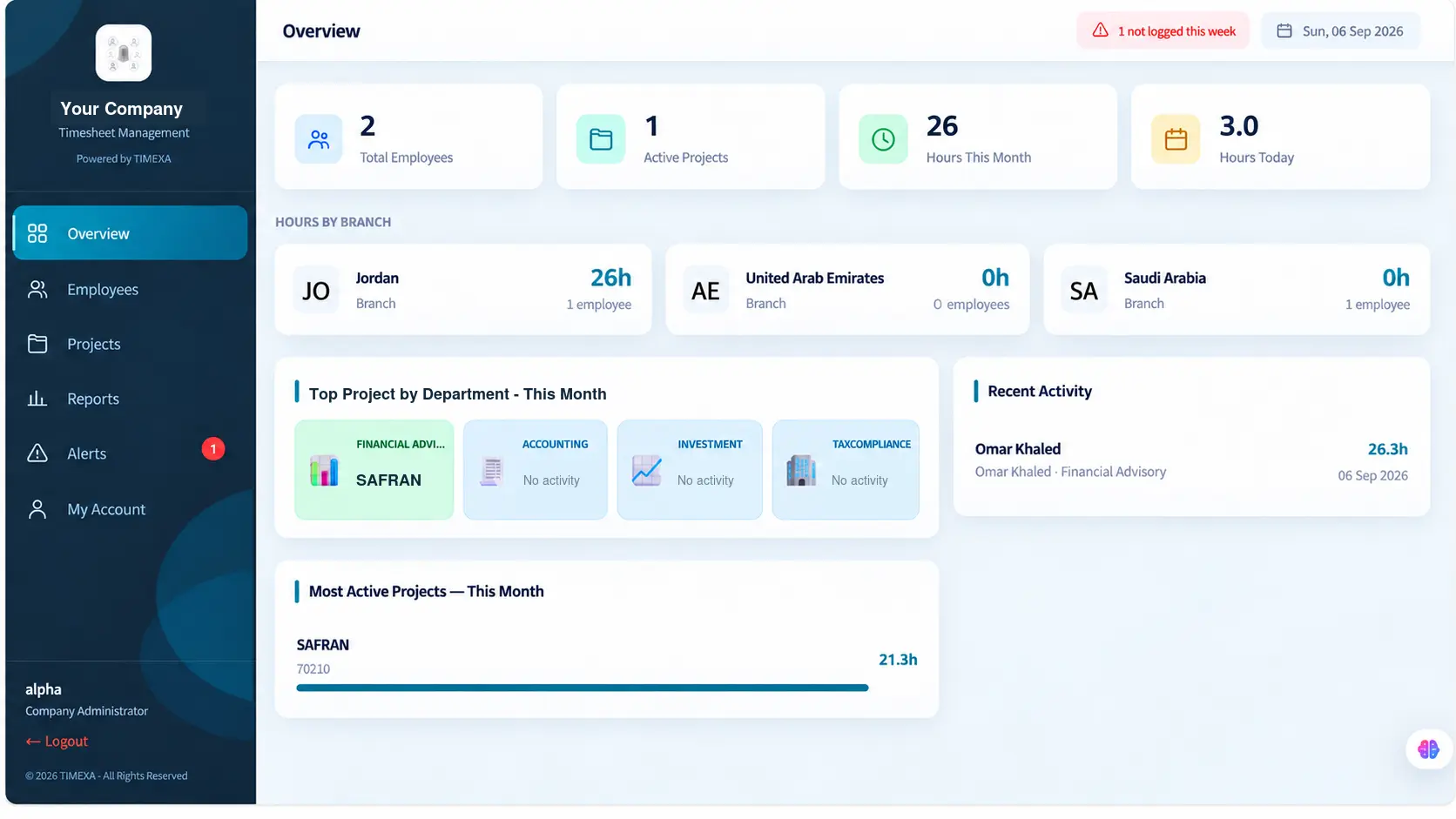Click the Hours This Month label
The image size is (1456, 819).
click(x=979, y=158)
